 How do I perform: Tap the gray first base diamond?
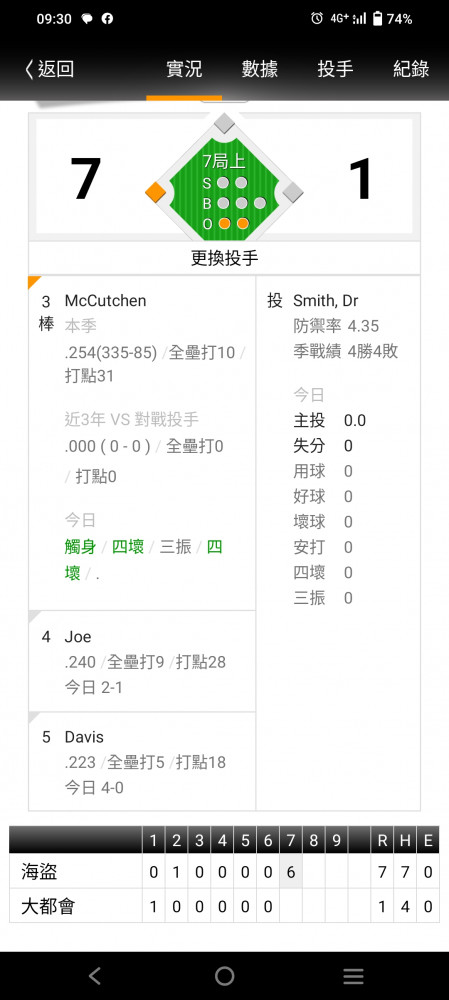tap(292, 191)
